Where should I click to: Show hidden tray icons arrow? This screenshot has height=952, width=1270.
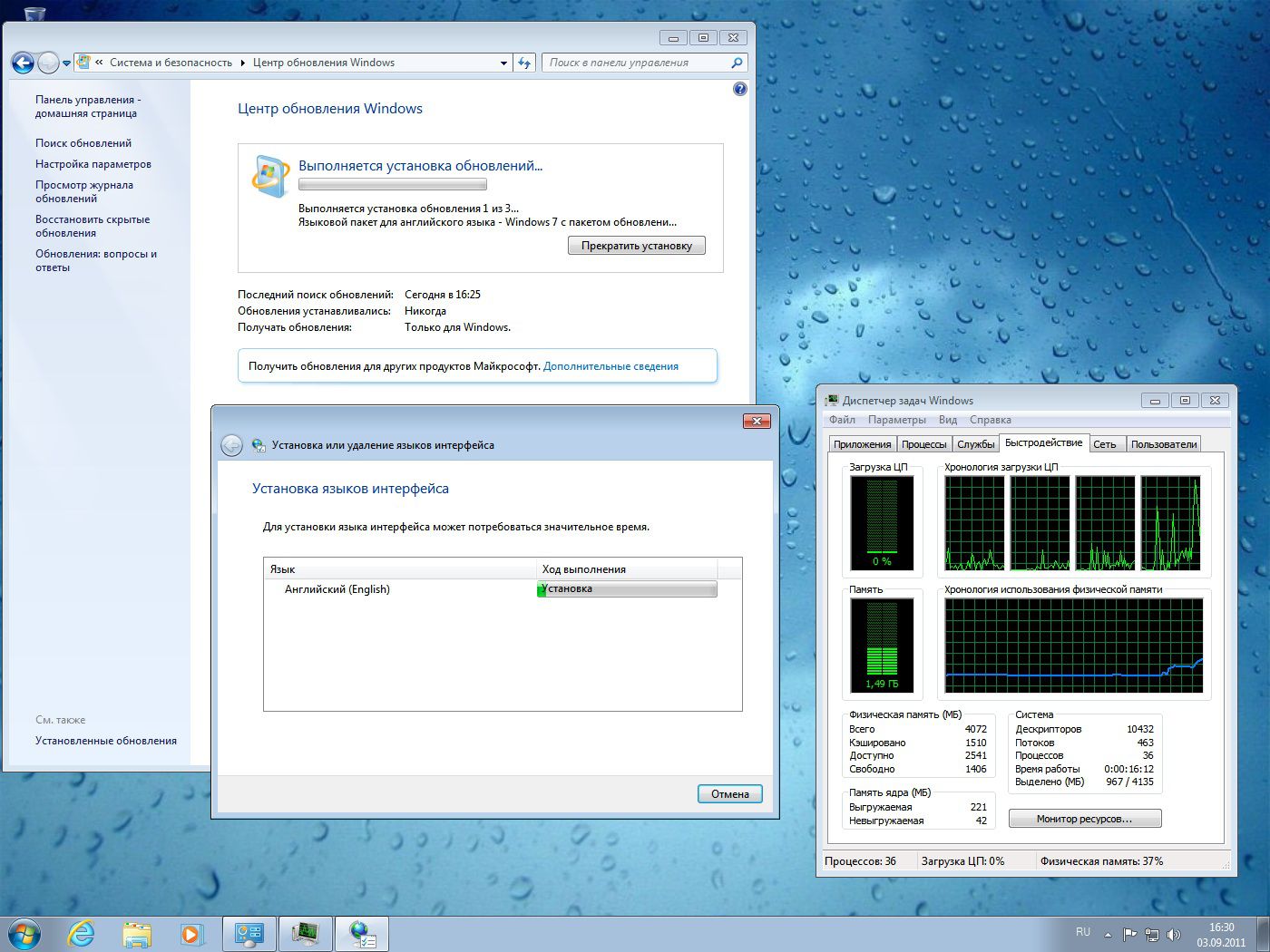coord(1108,934)
